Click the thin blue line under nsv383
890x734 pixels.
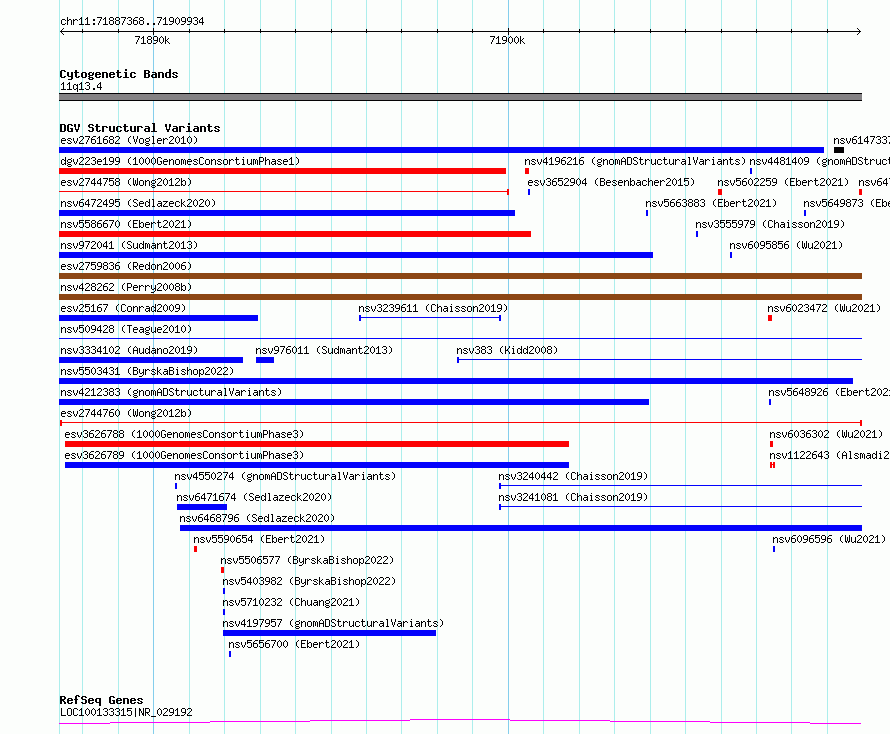click(x=660, y=360)
